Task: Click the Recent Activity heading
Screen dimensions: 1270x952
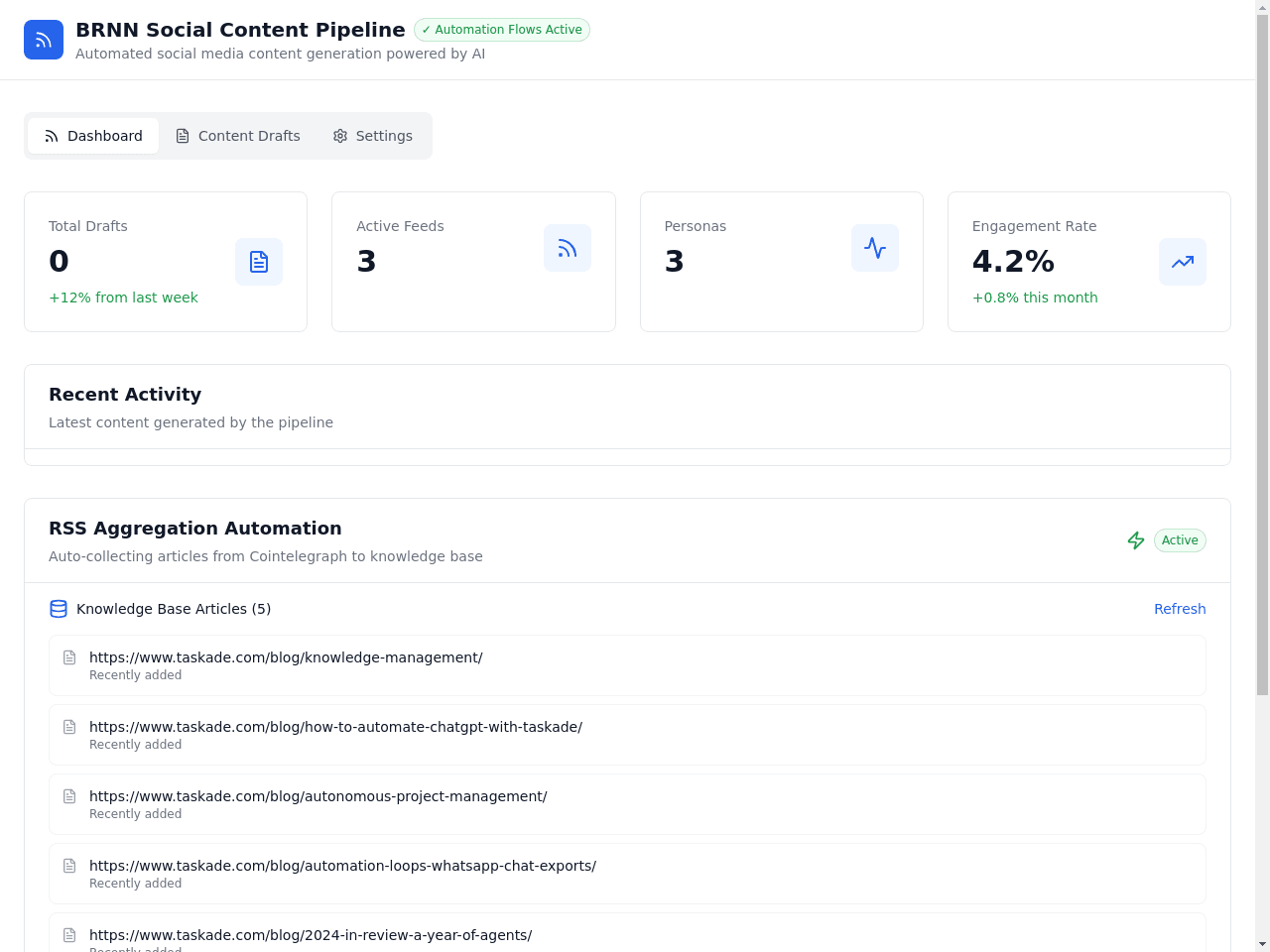Action: click(125, 395)
